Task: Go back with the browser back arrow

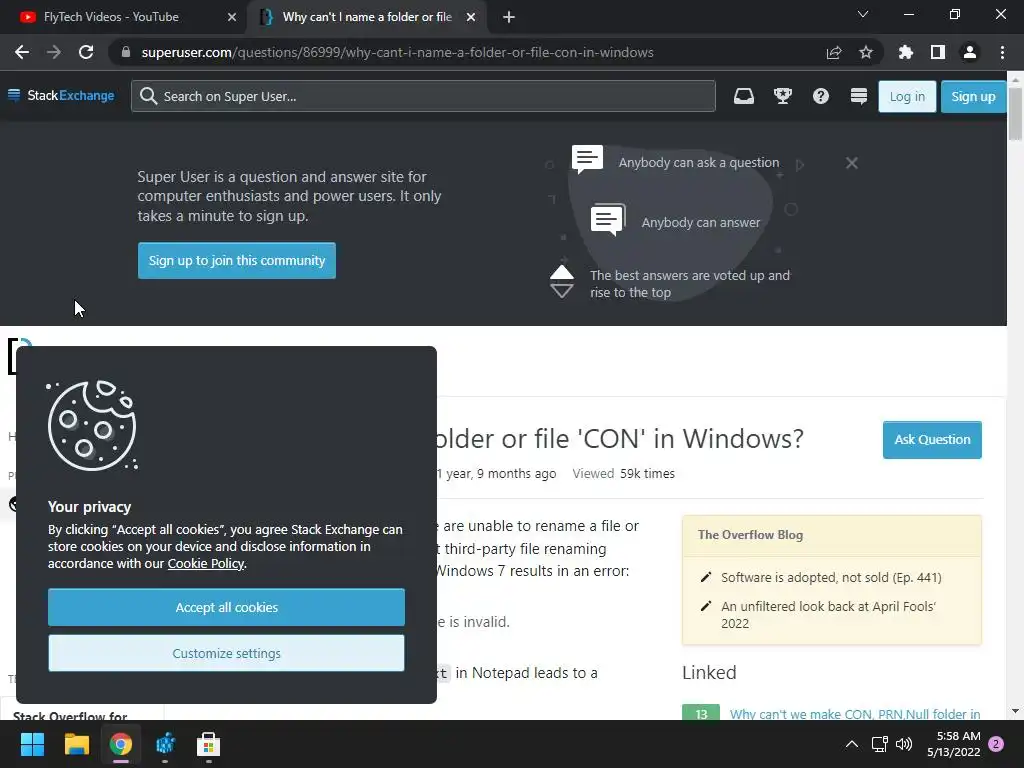Action: (x=22, y=52)
